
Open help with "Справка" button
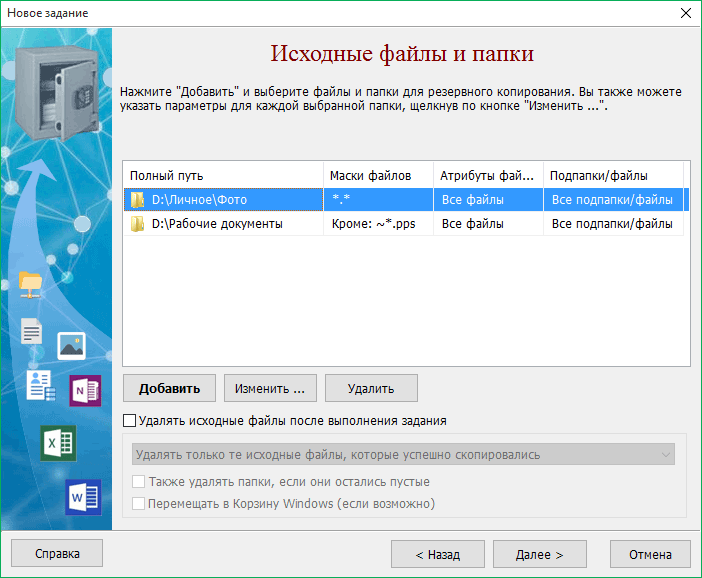(x=57, y=554)
